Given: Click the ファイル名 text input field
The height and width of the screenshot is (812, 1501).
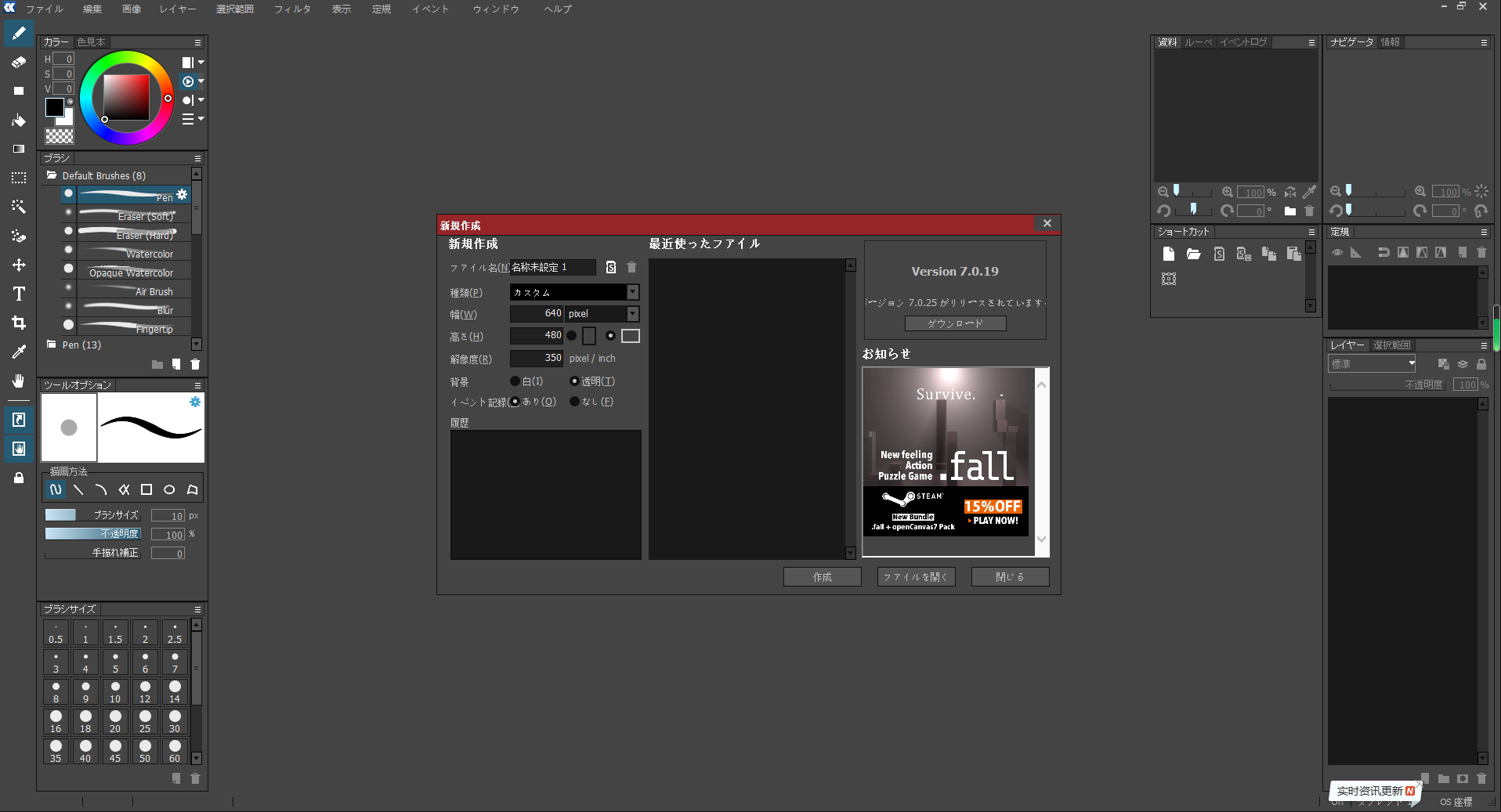Looking at the screenshot, I should point(553,267).
